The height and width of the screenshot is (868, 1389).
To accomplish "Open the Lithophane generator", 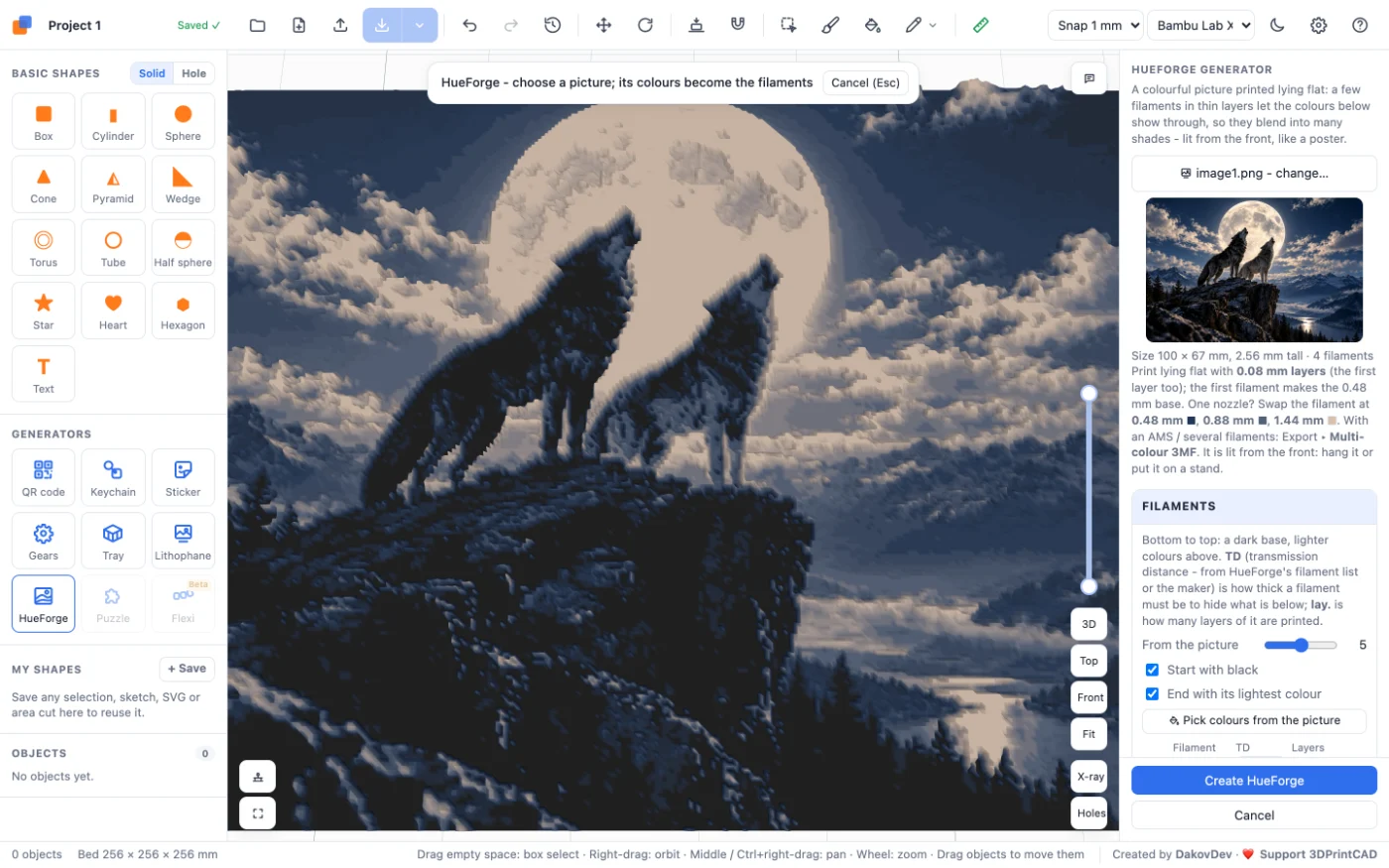I will 183,541.
